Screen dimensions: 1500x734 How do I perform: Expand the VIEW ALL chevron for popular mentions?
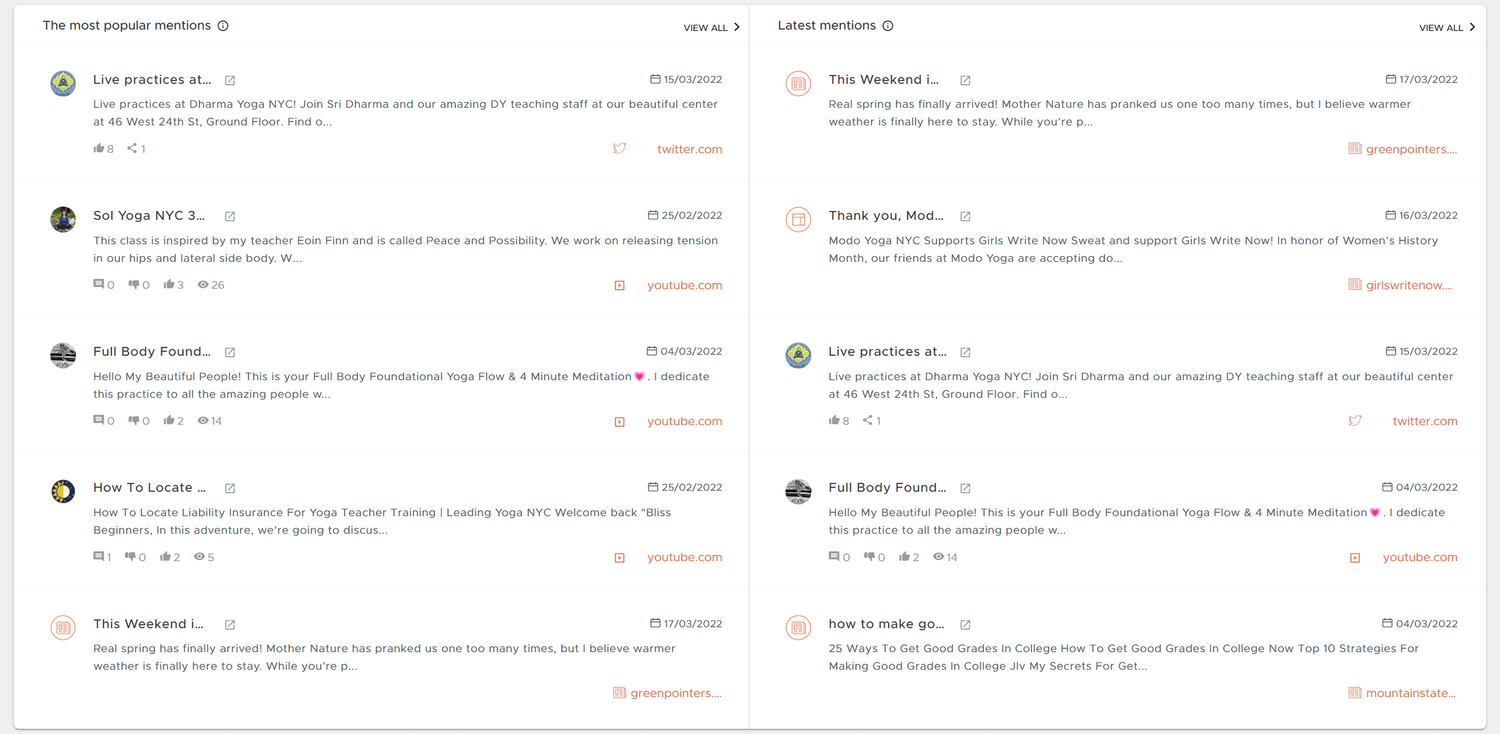click(x=737, y=27)
